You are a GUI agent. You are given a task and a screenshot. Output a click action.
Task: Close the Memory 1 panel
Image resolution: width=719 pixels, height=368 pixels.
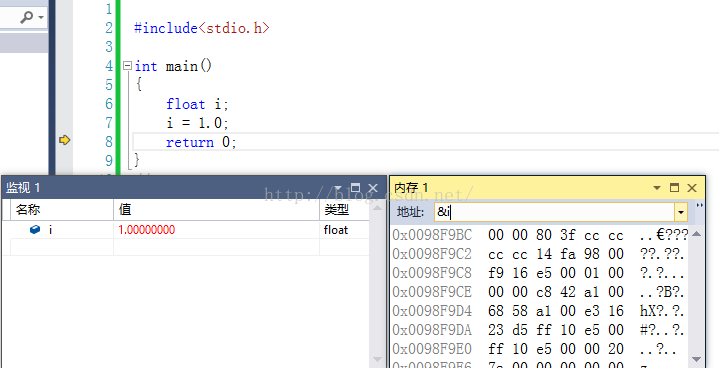(x=692, y=188)
